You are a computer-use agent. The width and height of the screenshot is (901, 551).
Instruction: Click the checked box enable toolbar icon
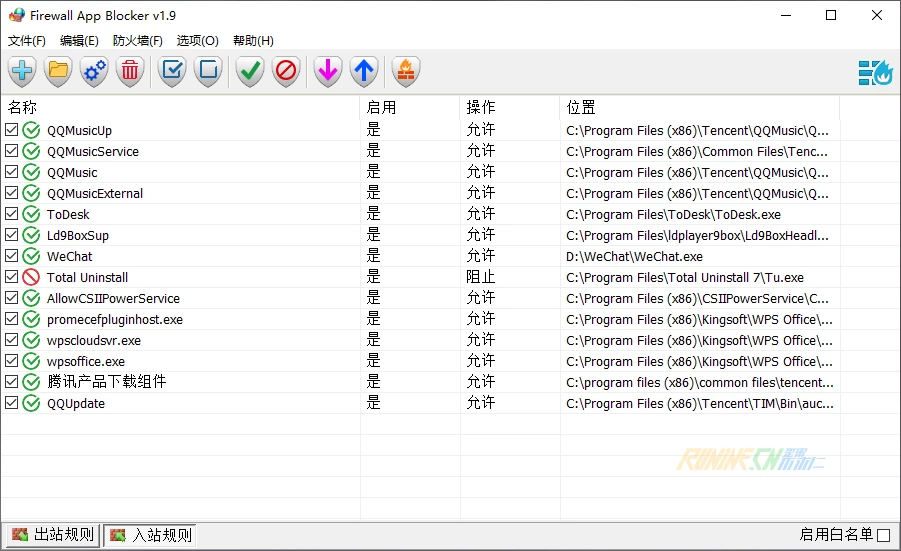click(172, 71)
